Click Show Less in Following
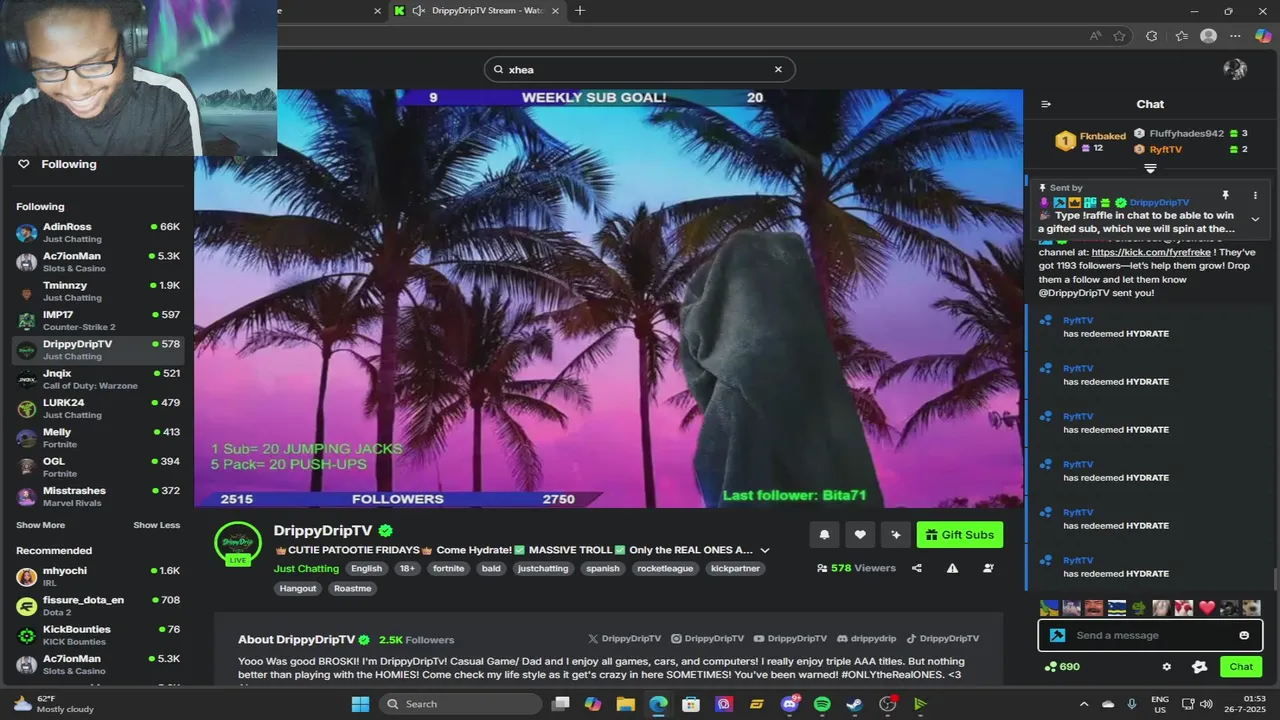 (x=157, y=525)
